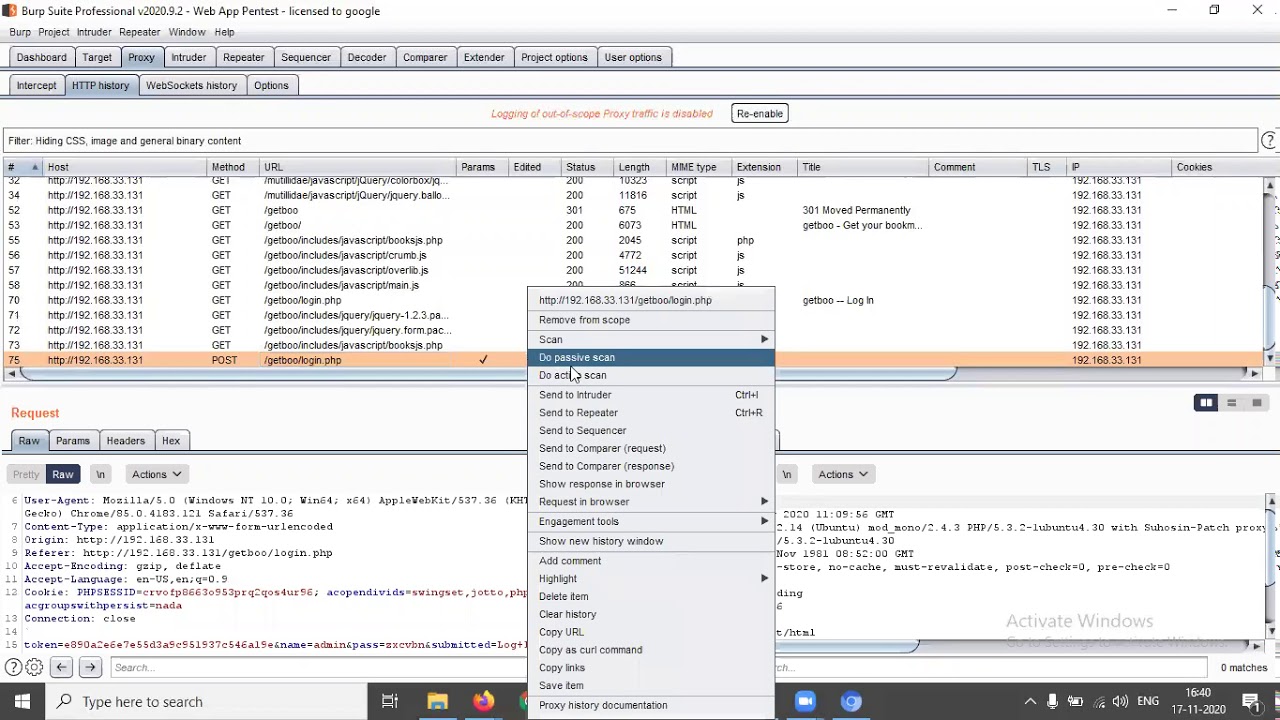The width and height of the screenshot is (1280, 720).
Task: Expand Highlight submenu
Action: (651, 578)
